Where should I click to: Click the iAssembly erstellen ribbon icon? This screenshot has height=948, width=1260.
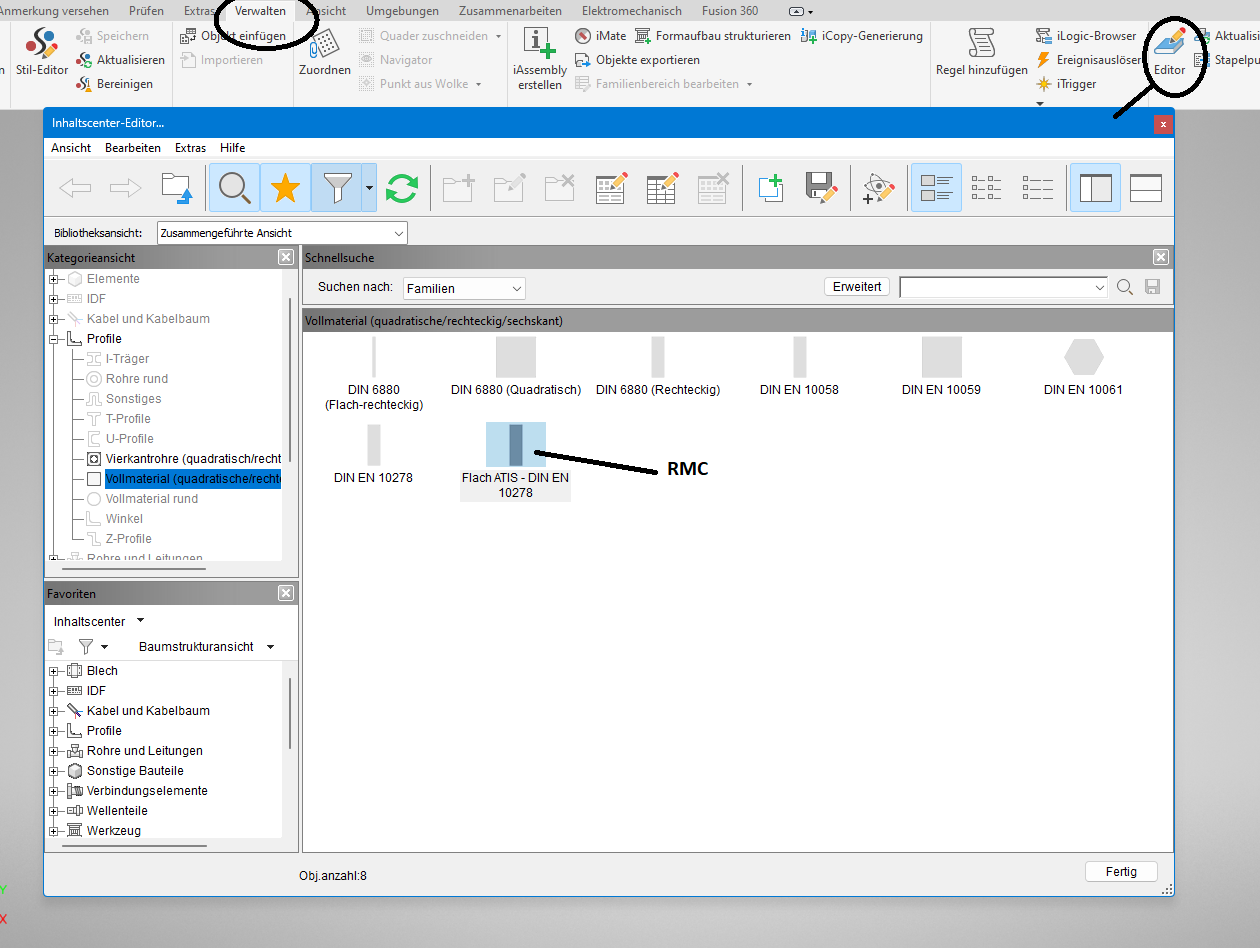(x=540, y=58)
